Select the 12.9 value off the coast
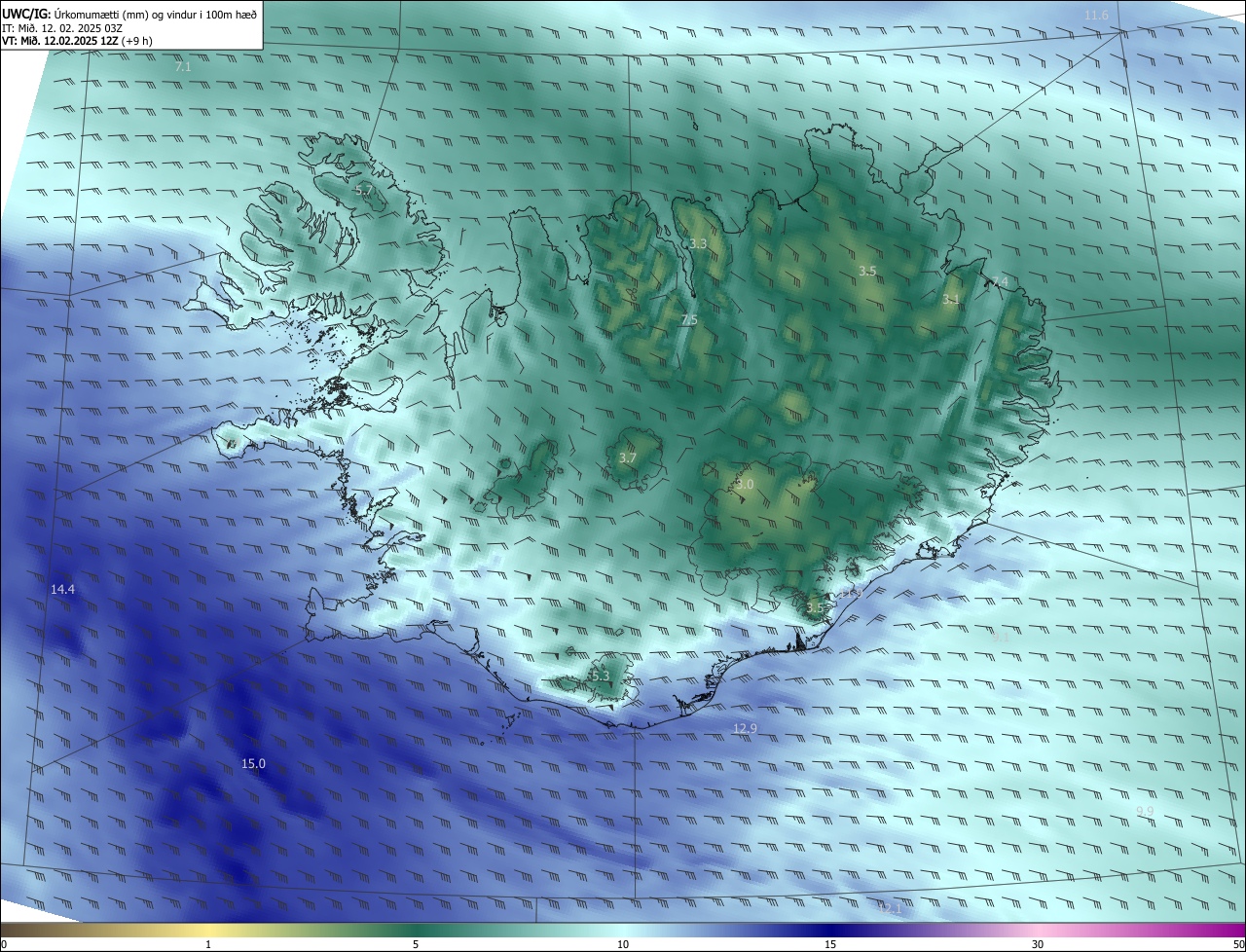This screenshot has height=952, width=1246. [x=745, y=728]
